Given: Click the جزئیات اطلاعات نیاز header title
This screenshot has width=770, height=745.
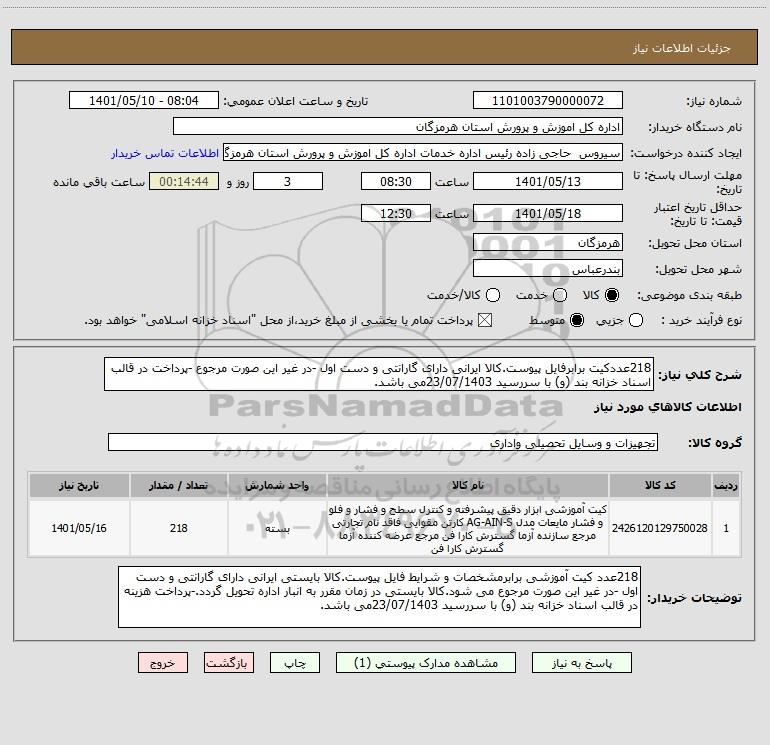Looking at the screenshot, I should click(x=681, y=48).
